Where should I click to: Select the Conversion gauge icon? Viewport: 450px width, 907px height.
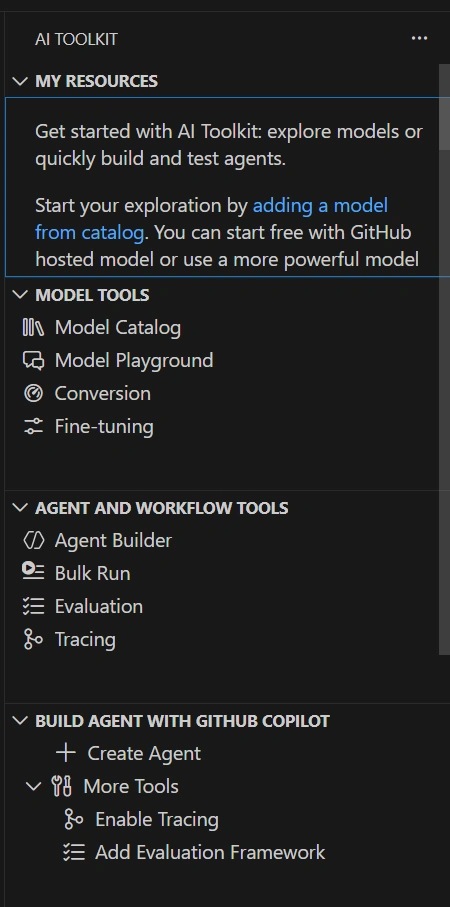click(33, 393)
